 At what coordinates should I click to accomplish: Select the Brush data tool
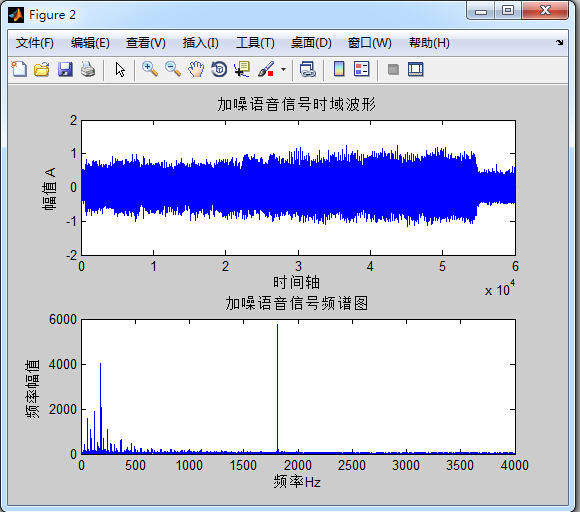tap(266, 69)
